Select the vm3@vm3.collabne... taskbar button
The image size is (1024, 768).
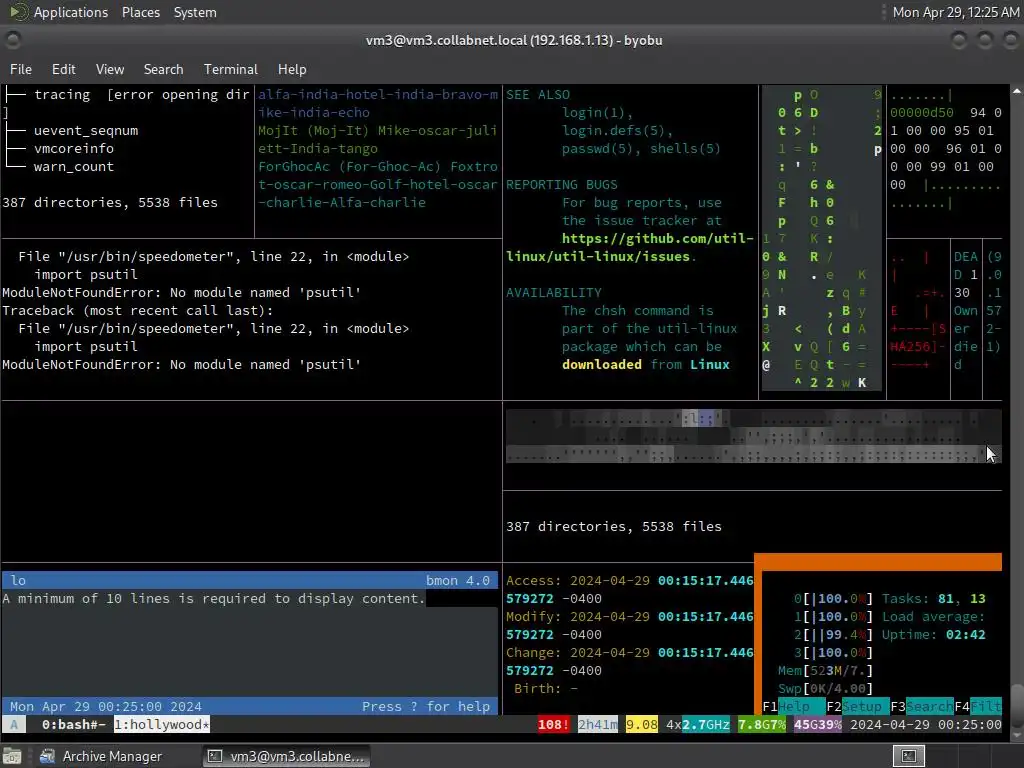286,756
